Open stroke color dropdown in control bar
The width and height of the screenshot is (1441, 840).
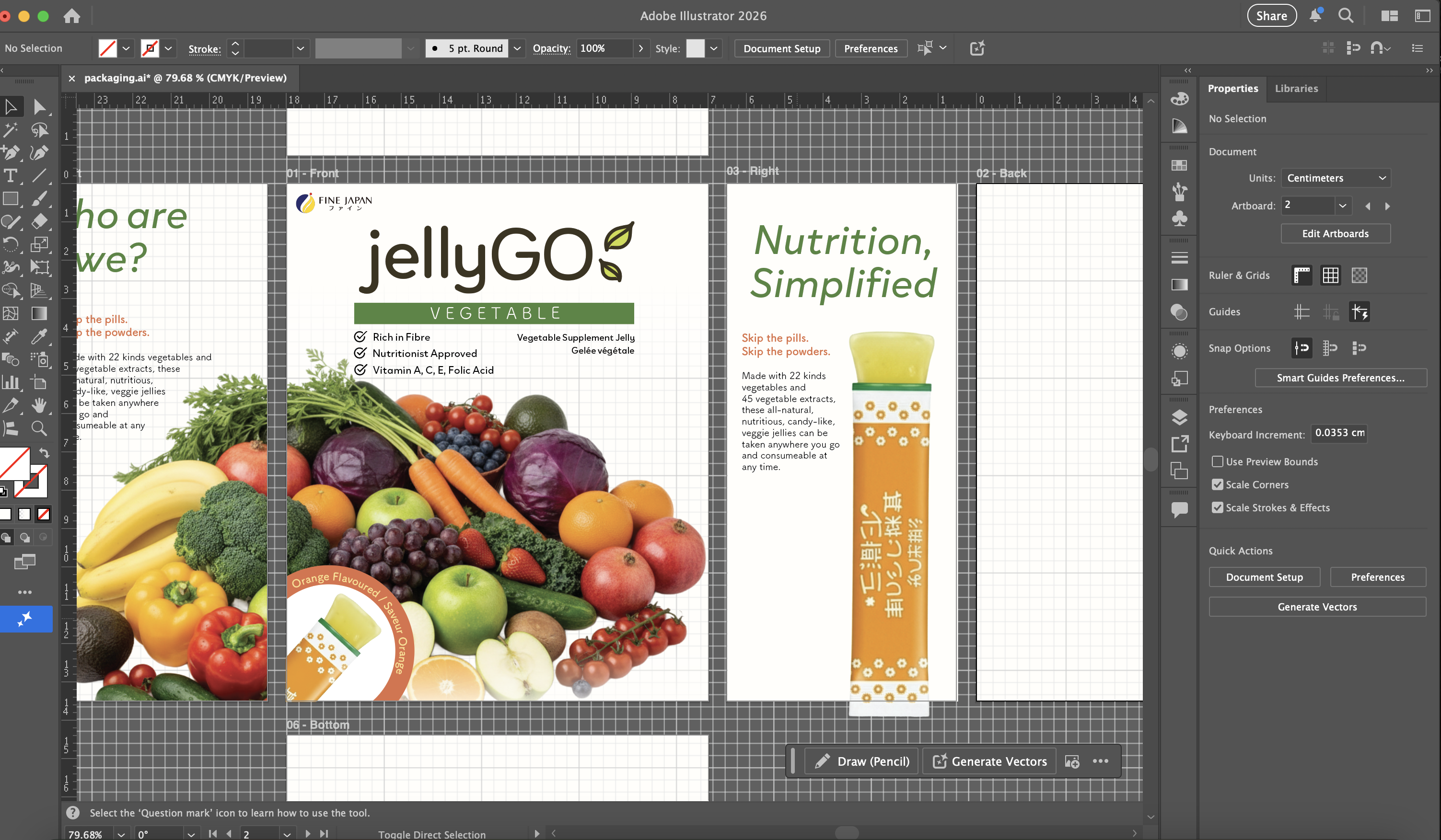pos(168,48)
